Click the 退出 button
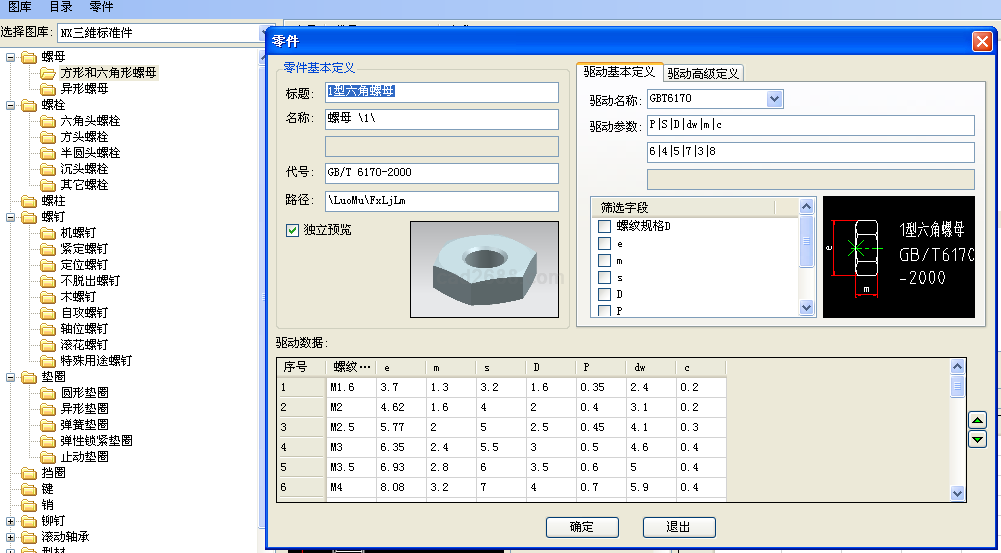 pyautogui.click(x=679, y=527)
